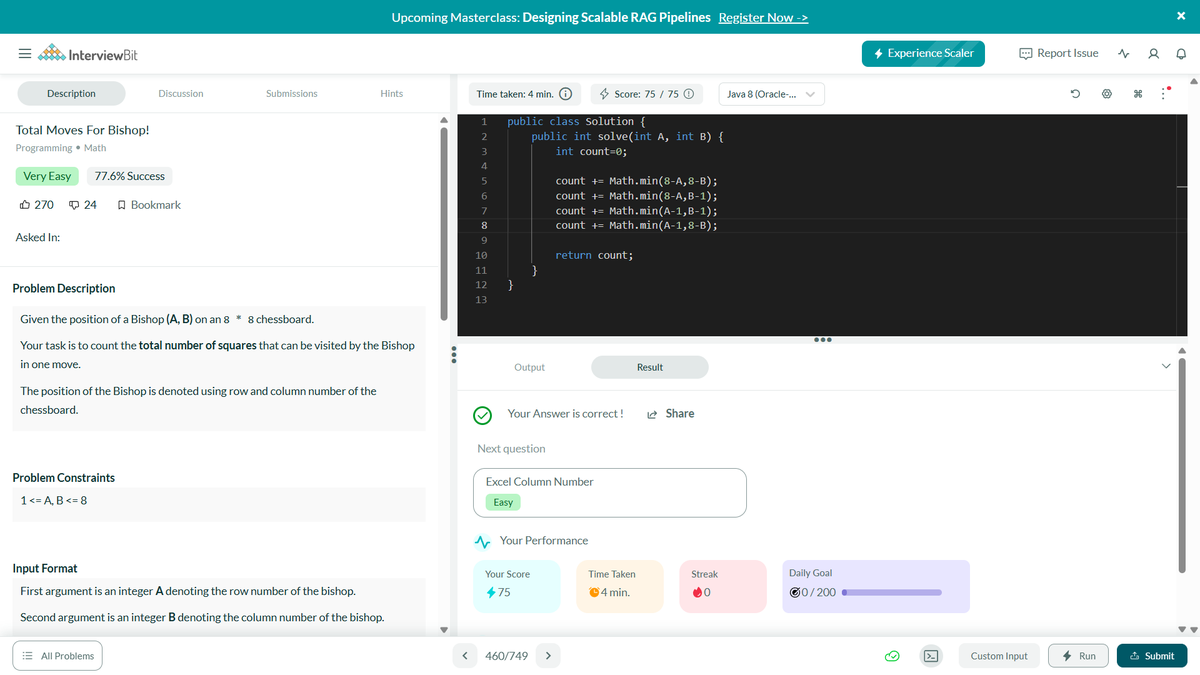Switch to the Submissions tab
Screen dimensions: 1200x675
(x=292, y=93)
